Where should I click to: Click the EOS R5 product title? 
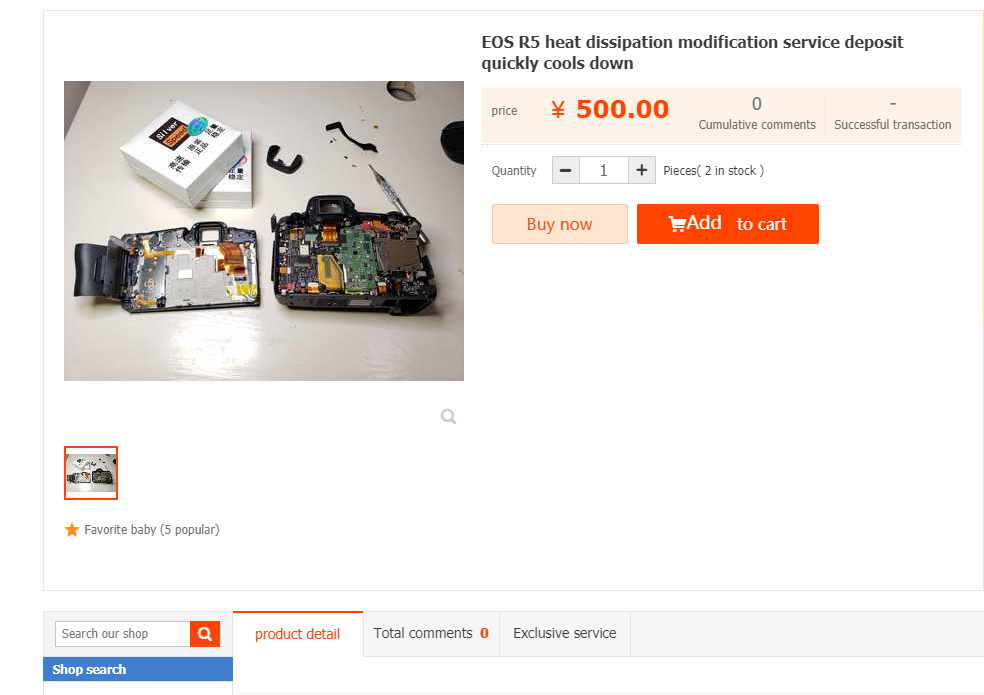[692, 53]
